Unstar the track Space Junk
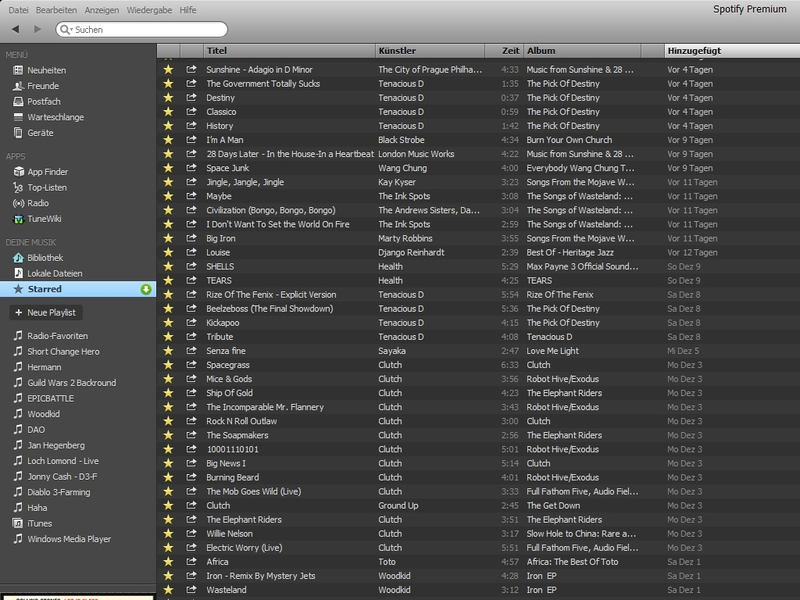This screenshot has height=600, width=800. pyautogui.click(x=168, y=168)
